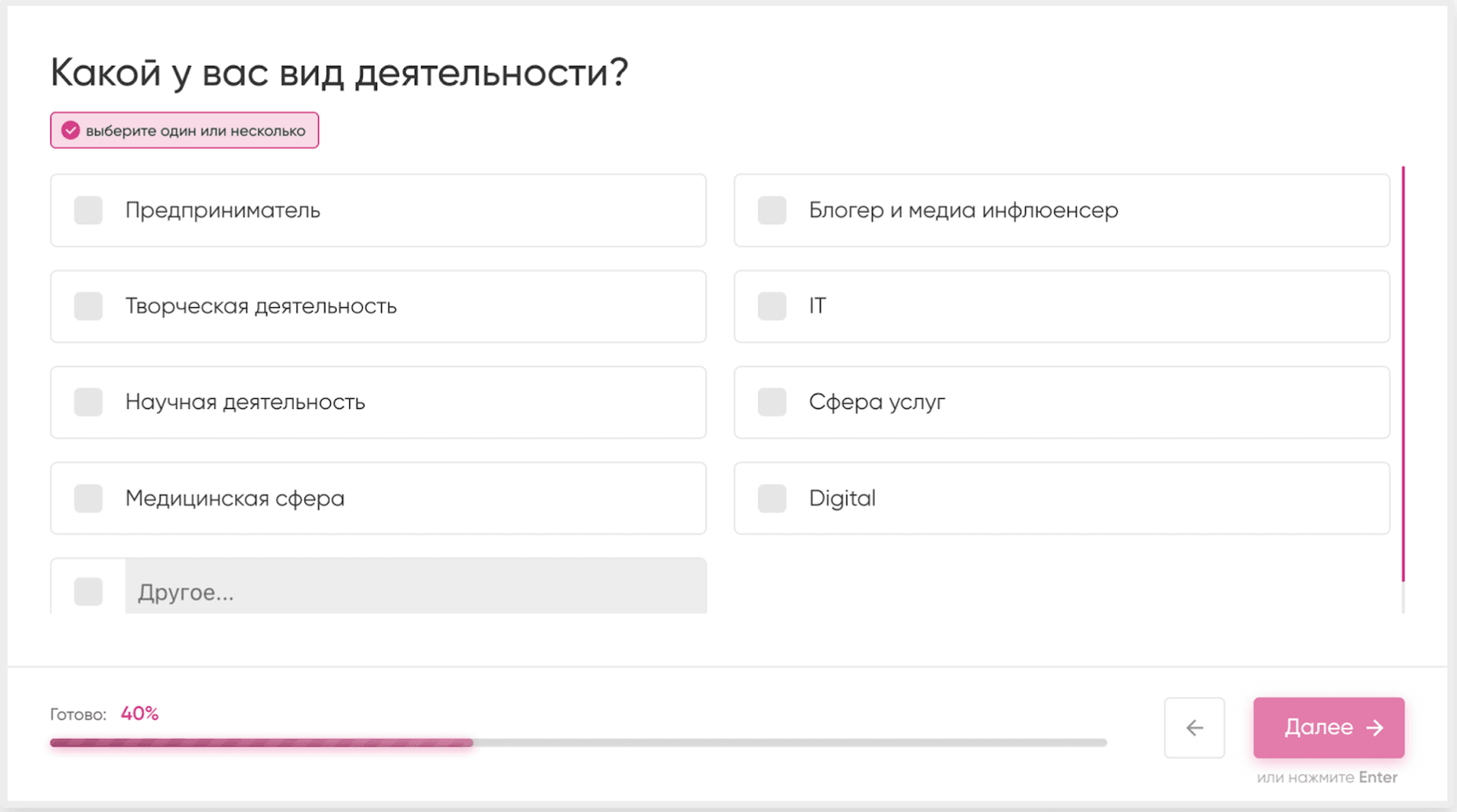Click the pink vertical scrollbar
The height and width of the screenshot is (812, 1457).
[1403, 373]
